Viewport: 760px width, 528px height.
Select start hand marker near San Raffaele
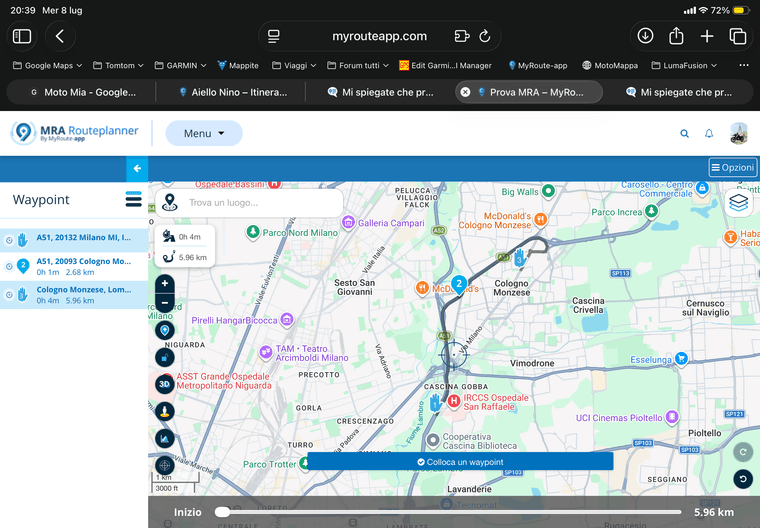coord(435,402)
